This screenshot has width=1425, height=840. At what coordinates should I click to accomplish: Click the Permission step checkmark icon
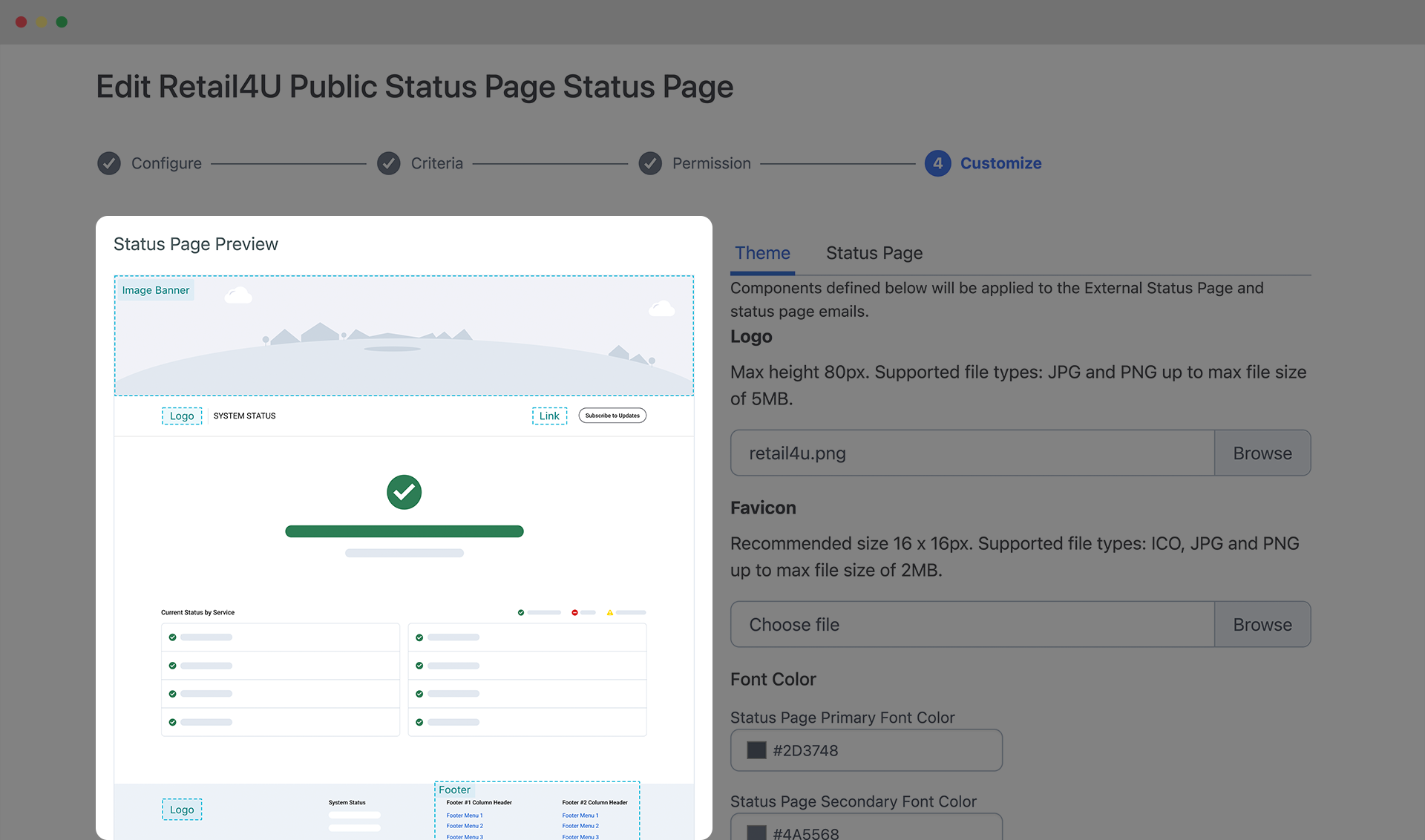coord(650,163)
